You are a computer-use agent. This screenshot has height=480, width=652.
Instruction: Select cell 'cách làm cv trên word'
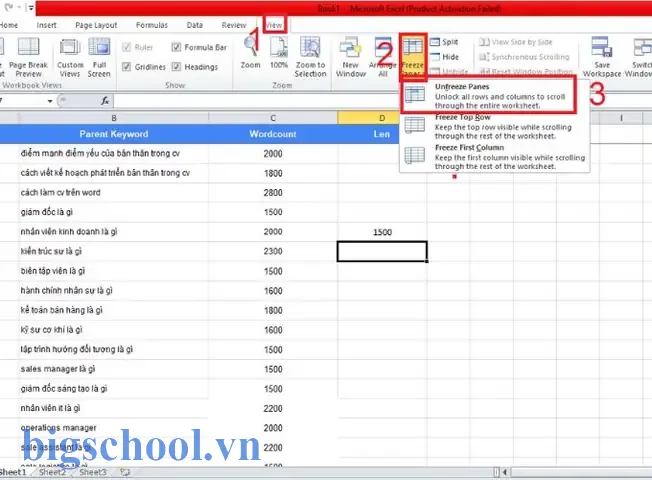114,193
